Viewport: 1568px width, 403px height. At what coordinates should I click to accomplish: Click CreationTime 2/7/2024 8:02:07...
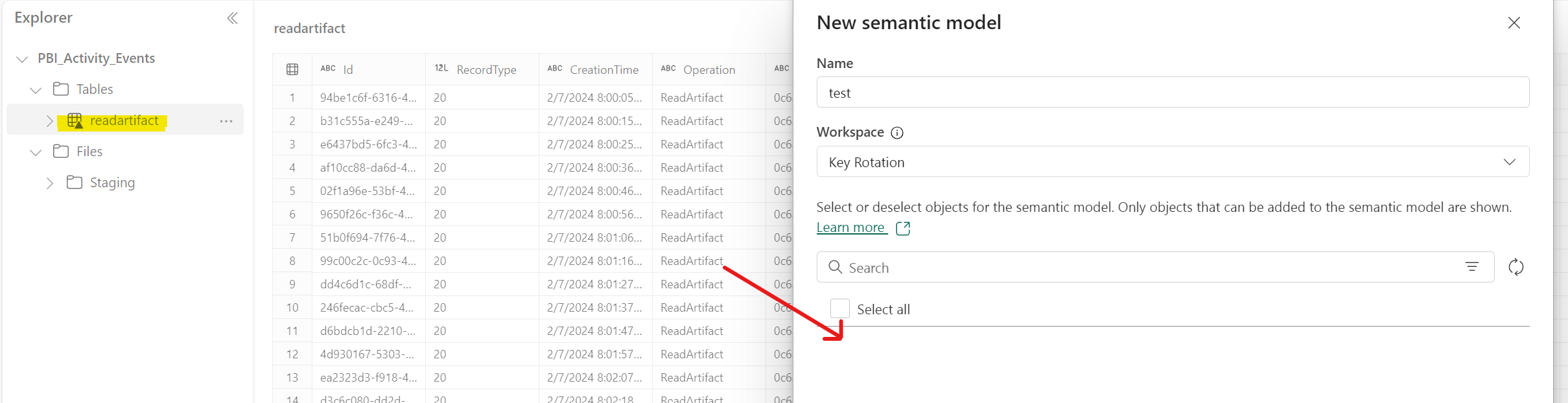click(x=595, y=378)
